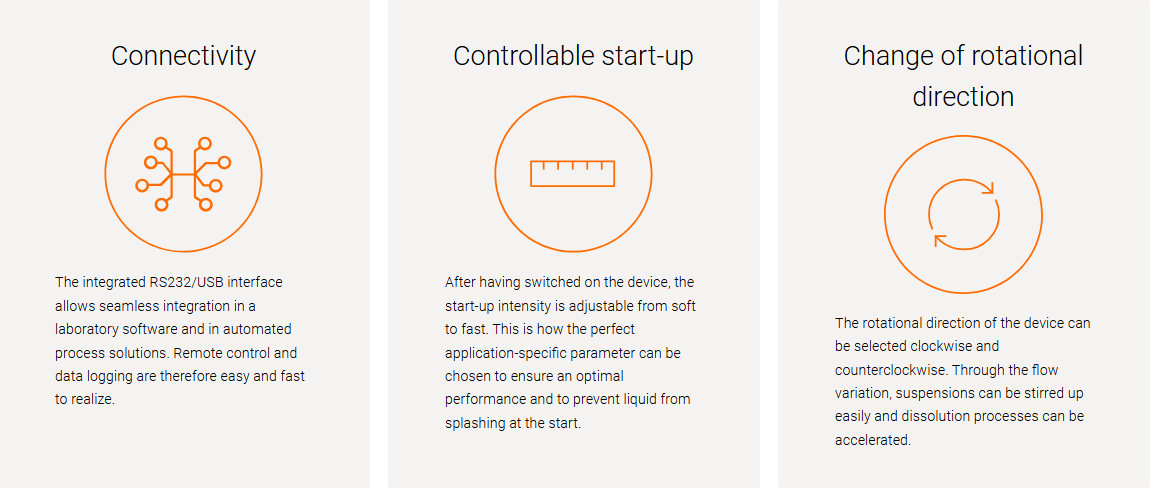Click the "application-specific parameter" text
1156x490 pixels.
[536, 353]
